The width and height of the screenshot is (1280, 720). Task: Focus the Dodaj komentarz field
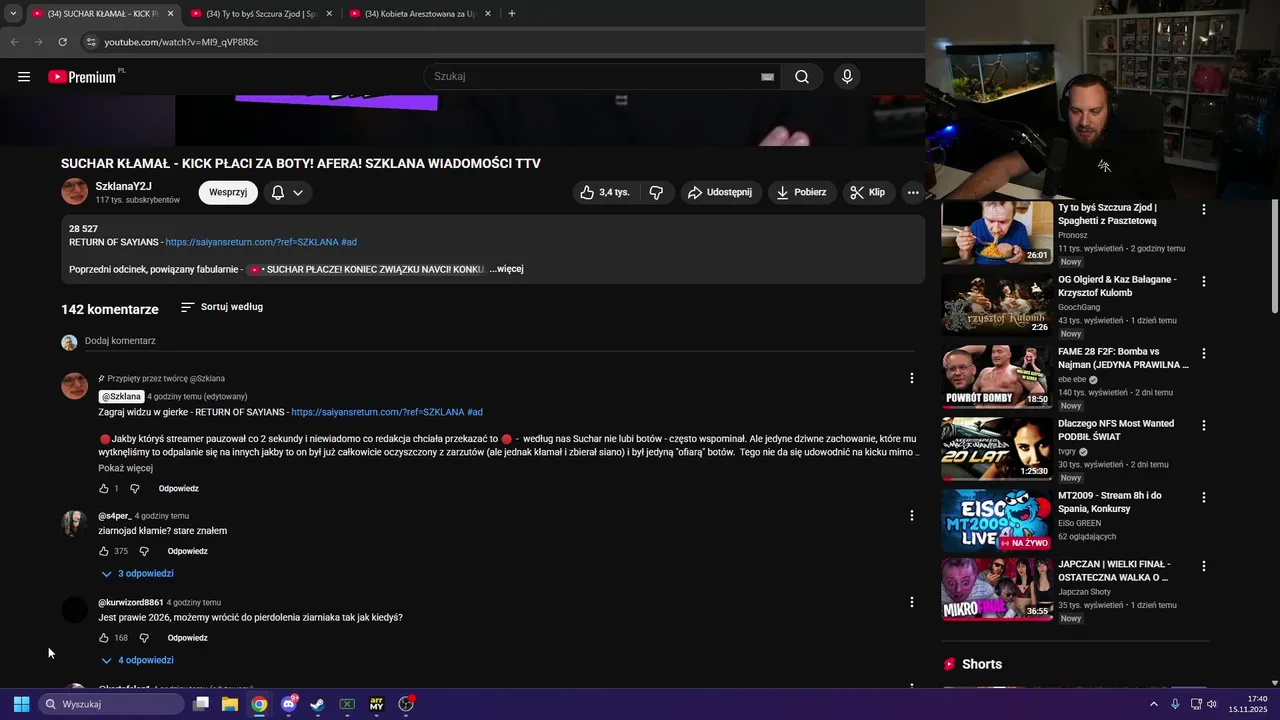pos(500,341)
